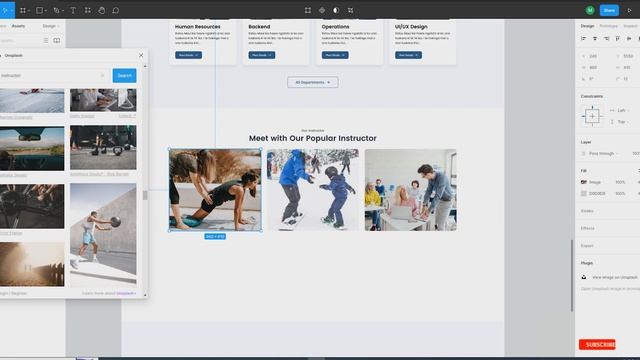
Task: Click the Unsplash plugin icon in Plugin section
Action: (x=584, y=277)
